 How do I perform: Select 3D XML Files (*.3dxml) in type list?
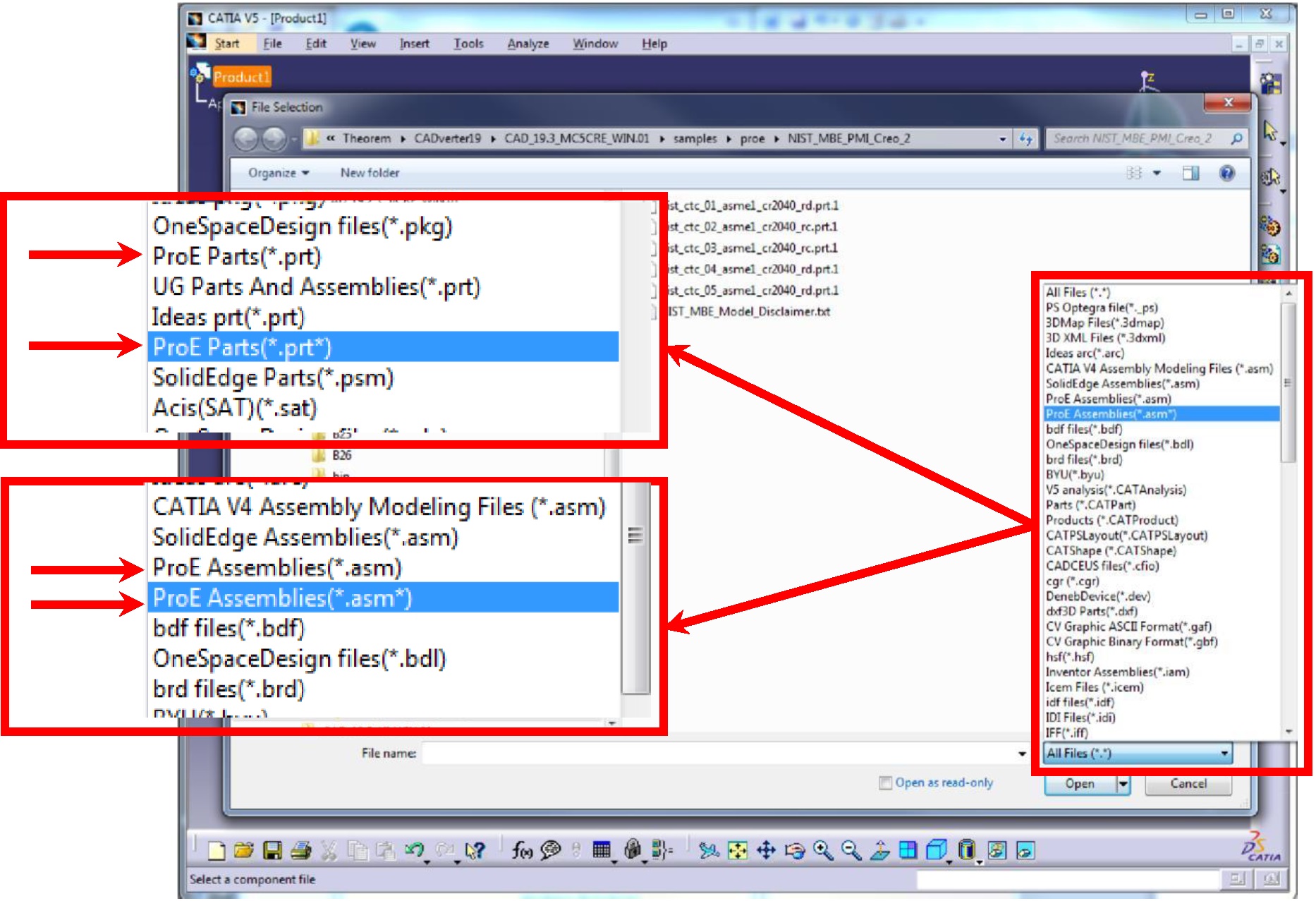pos(1105,338)
